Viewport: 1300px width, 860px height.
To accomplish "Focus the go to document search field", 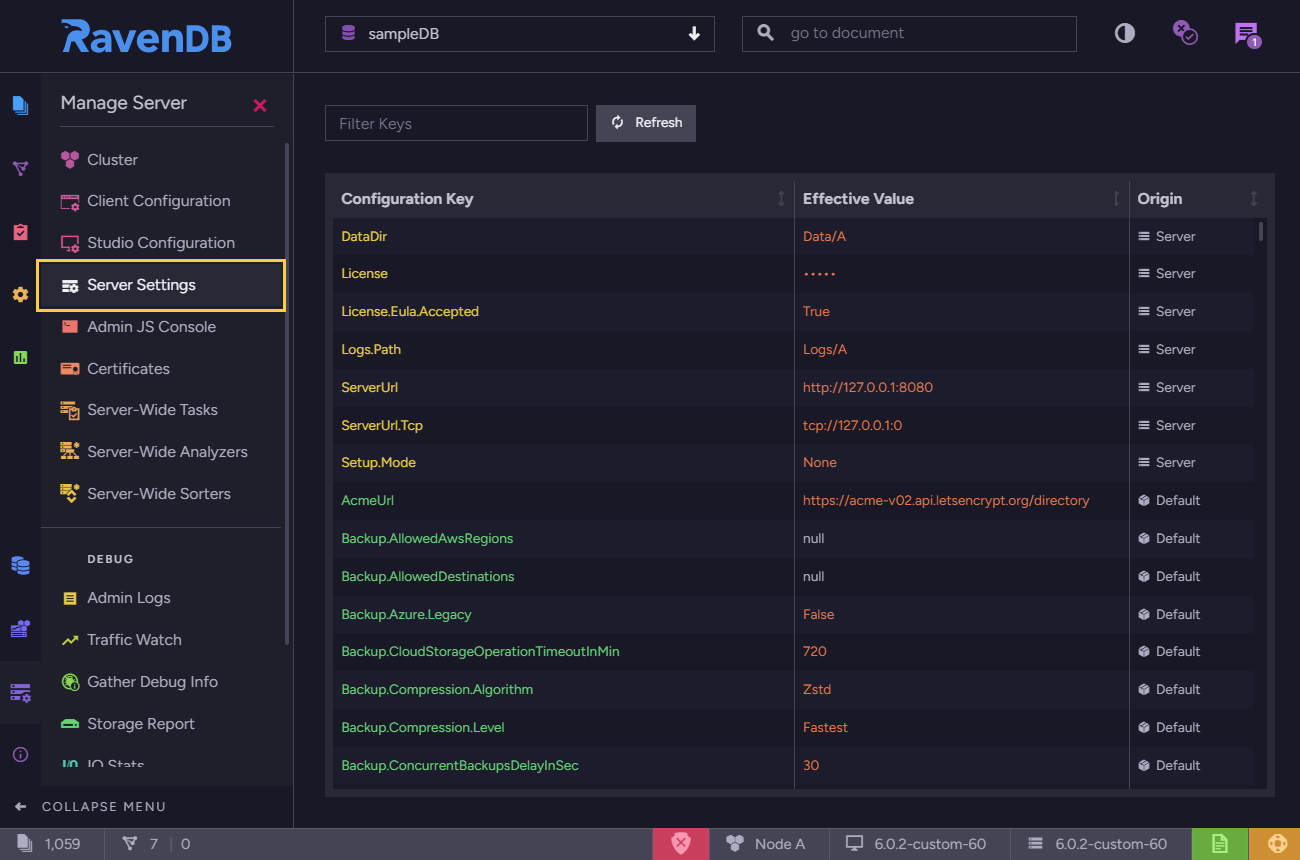I will 909,33.
